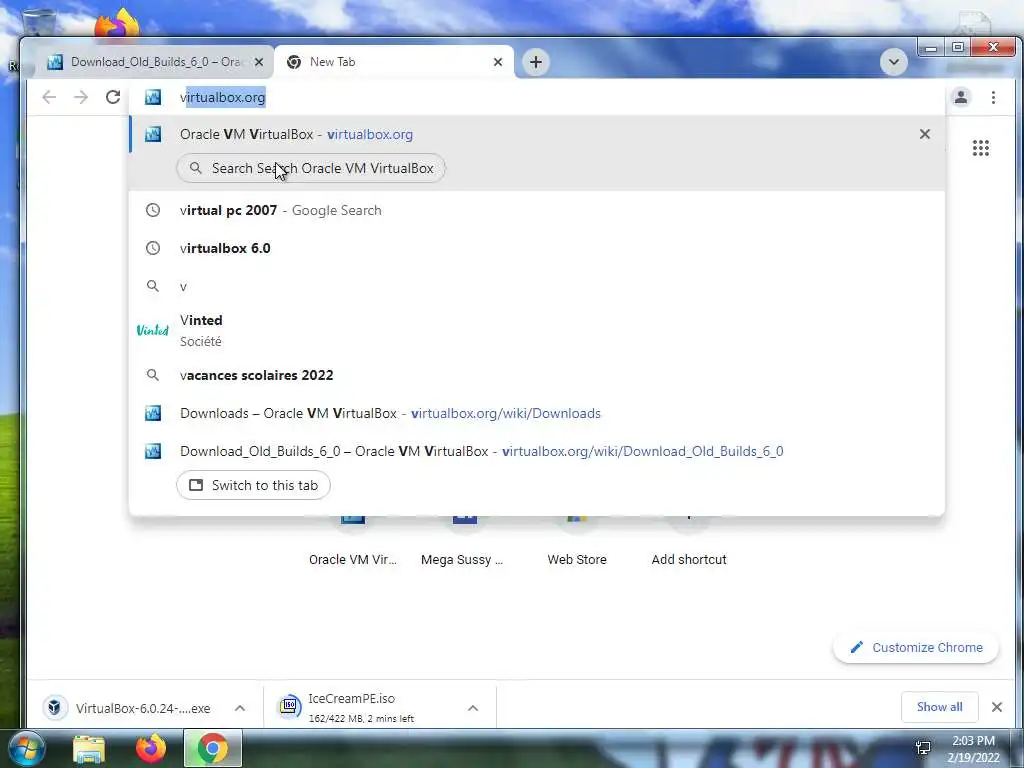Click the magnifier icon beside the 'v' suggestion
The width and height of the screenshot is (1024, 768).
click(x=153, y=286)
